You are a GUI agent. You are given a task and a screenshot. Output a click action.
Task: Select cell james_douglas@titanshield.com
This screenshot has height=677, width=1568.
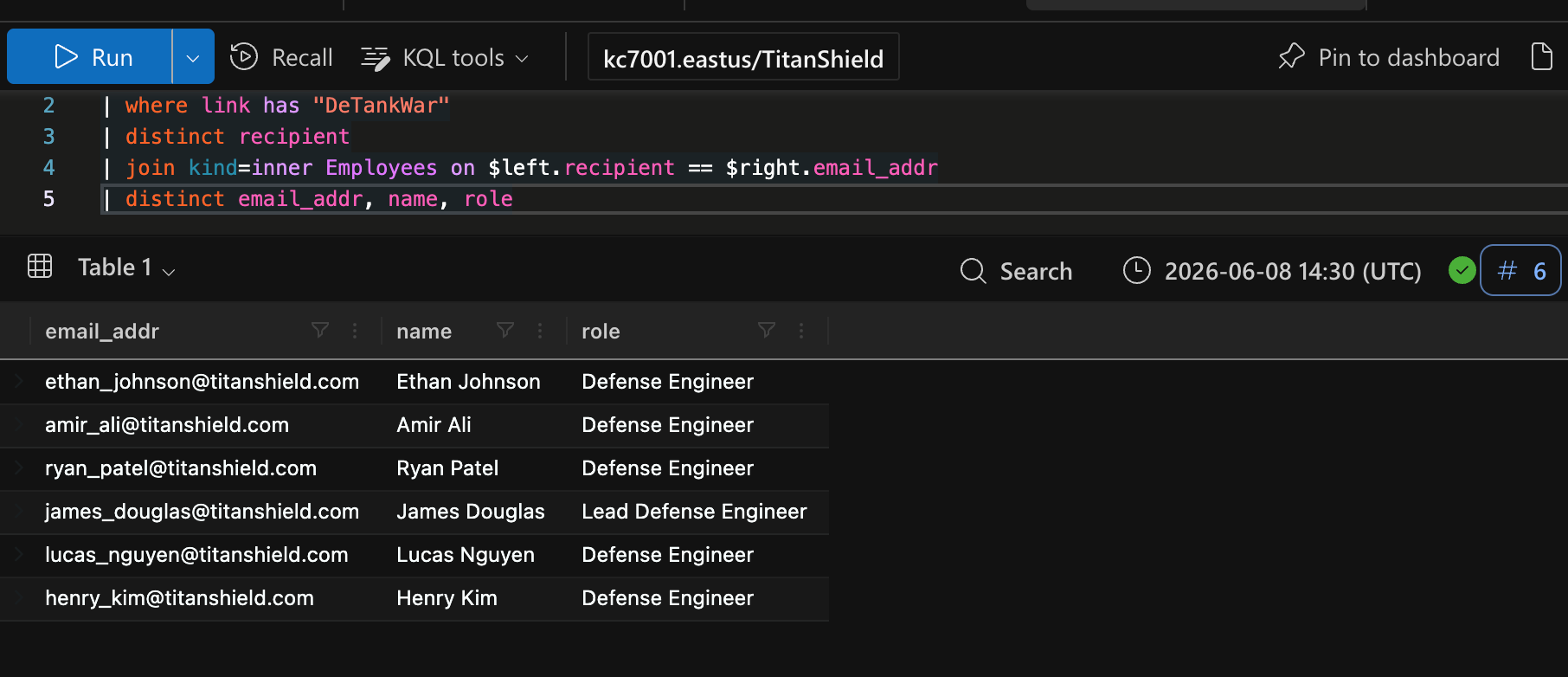202,512
